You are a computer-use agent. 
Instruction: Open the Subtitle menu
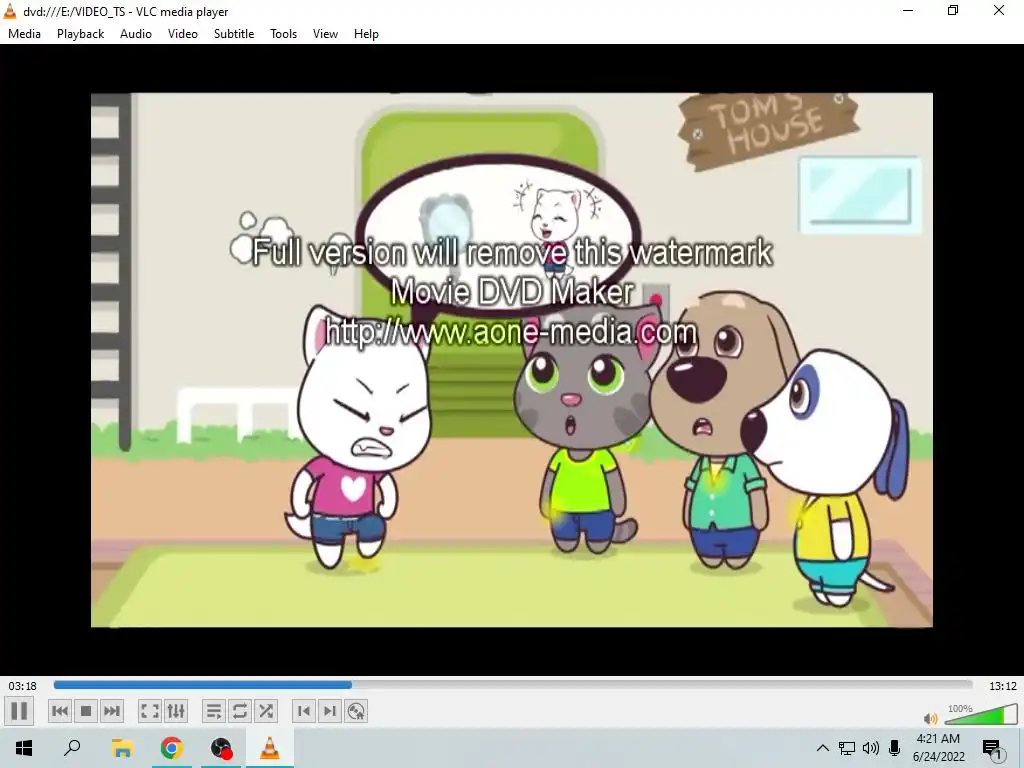click(x=234, y=34)
